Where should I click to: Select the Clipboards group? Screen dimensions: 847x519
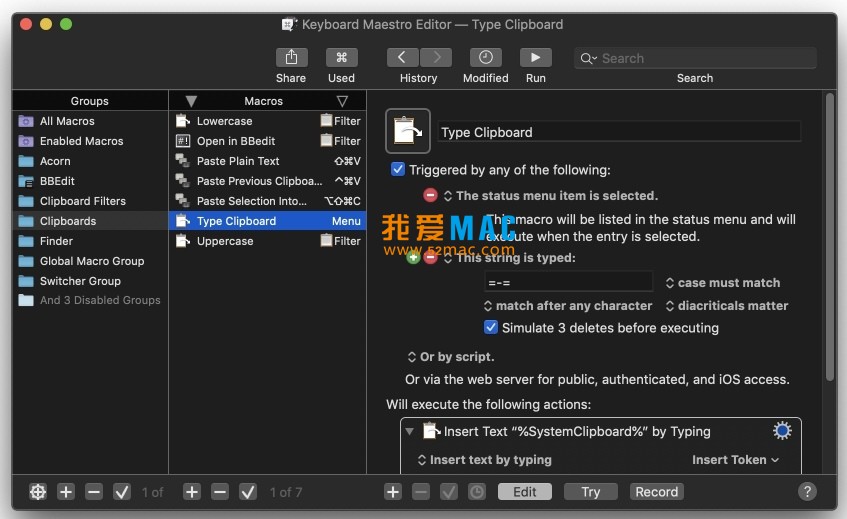90,221
